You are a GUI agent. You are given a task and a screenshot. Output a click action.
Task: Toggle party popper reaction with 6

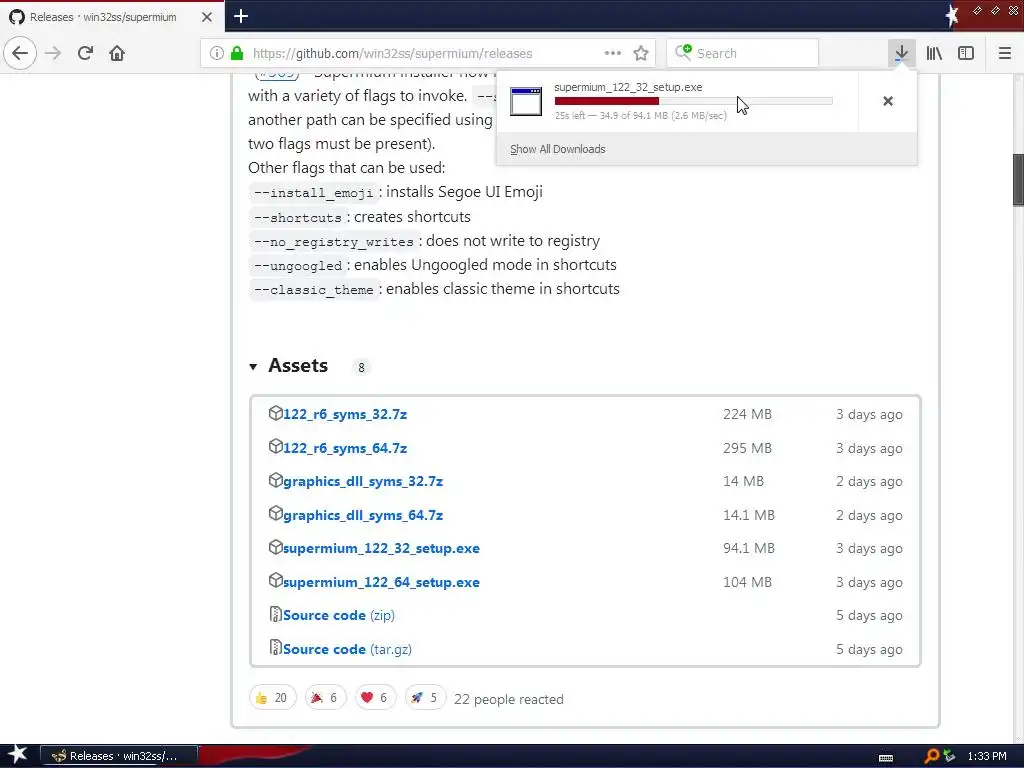(325, 697)
